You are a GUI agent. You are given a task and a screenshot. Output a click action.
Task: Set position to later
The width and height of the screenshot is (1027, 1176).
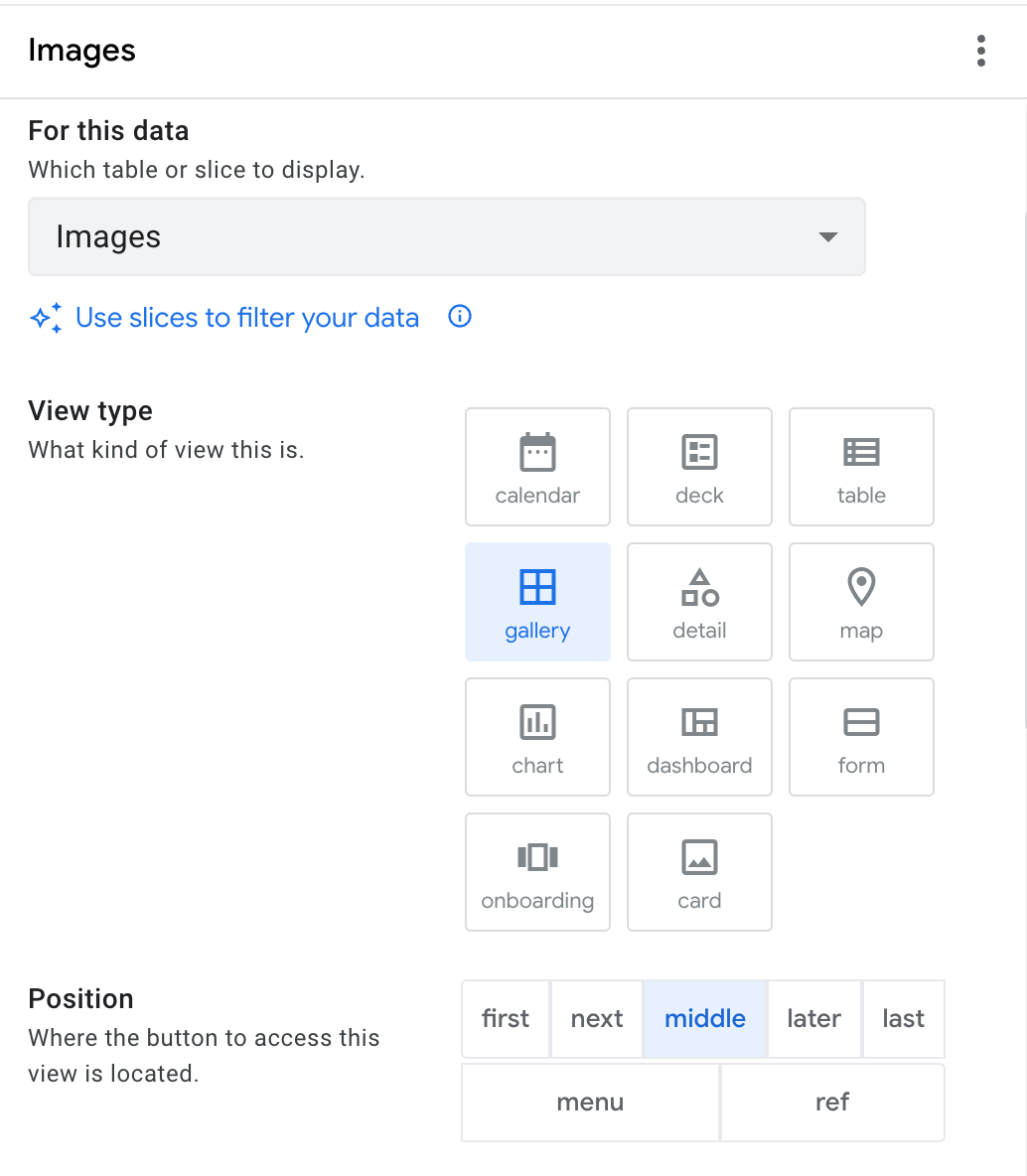pyautogui.click(x=813, y=1019)
